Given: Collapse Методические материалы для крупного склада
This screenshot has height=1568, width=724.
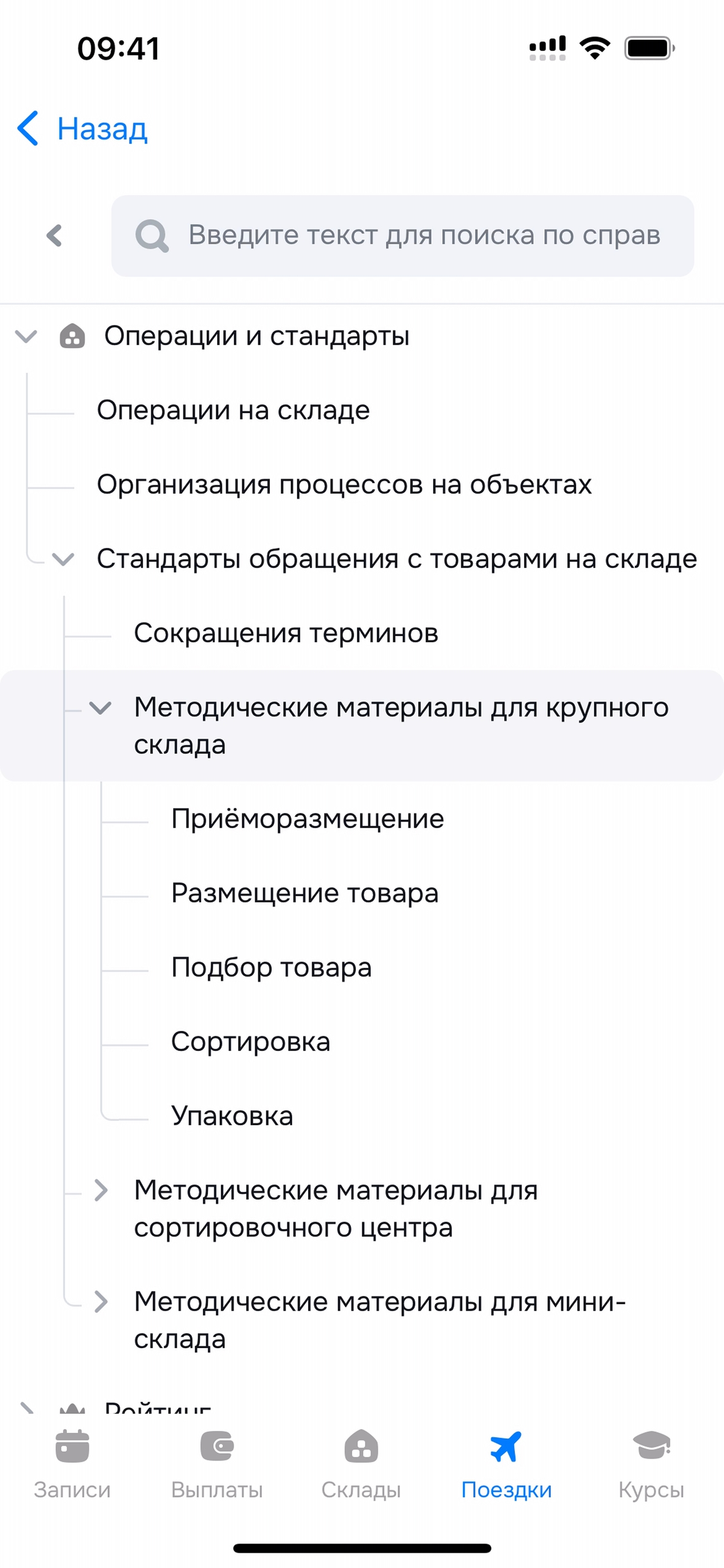Looking at the screenshot, I should (x=100, y=708).
